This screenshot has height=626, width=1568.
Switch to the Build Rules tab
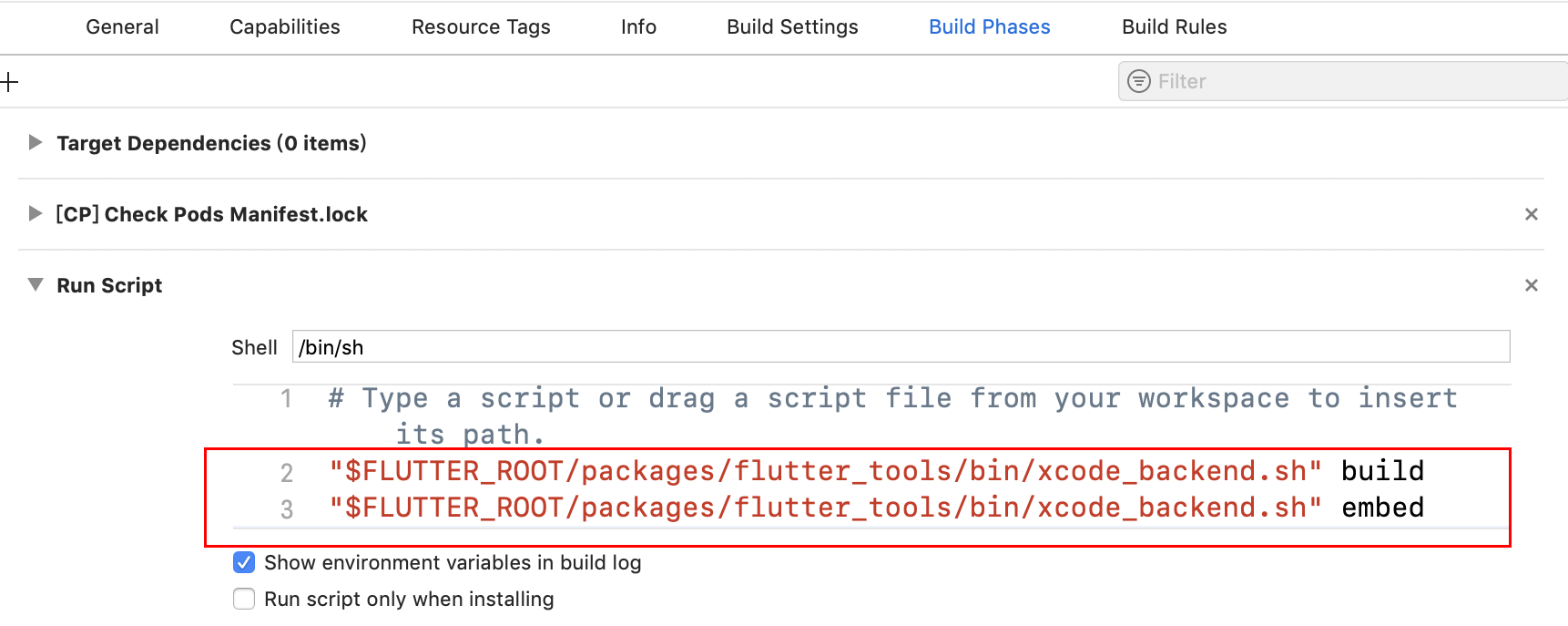coord(1174,27)
